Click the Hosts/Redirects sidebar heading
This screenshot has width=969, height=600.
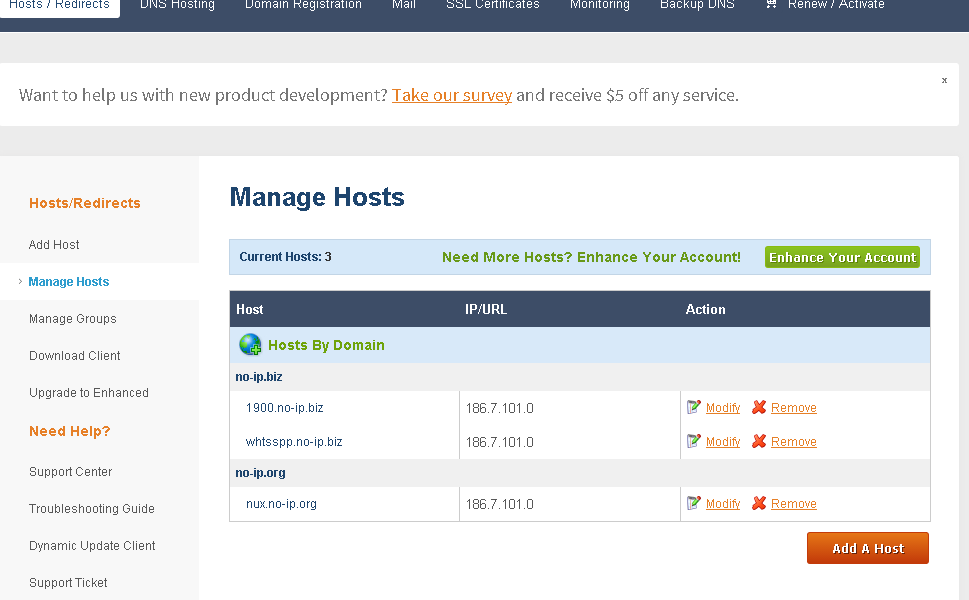click(x=85, y=203)
